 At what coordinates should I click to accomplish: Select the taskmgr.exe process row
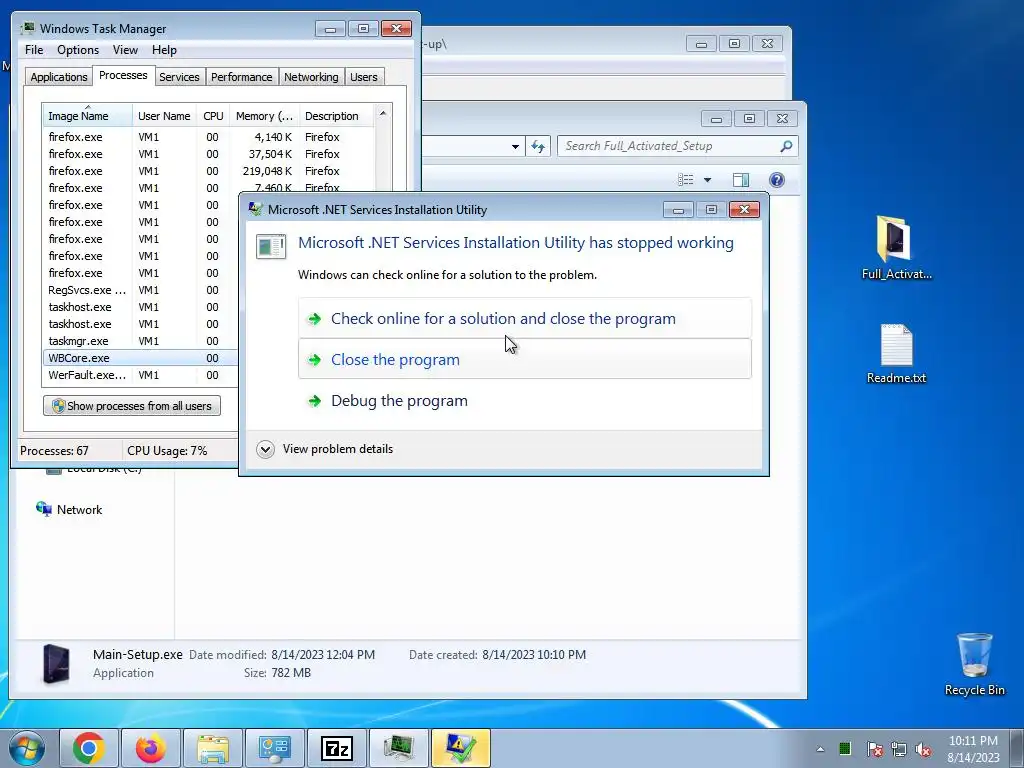pyautogui.click(x=140, y=341)
